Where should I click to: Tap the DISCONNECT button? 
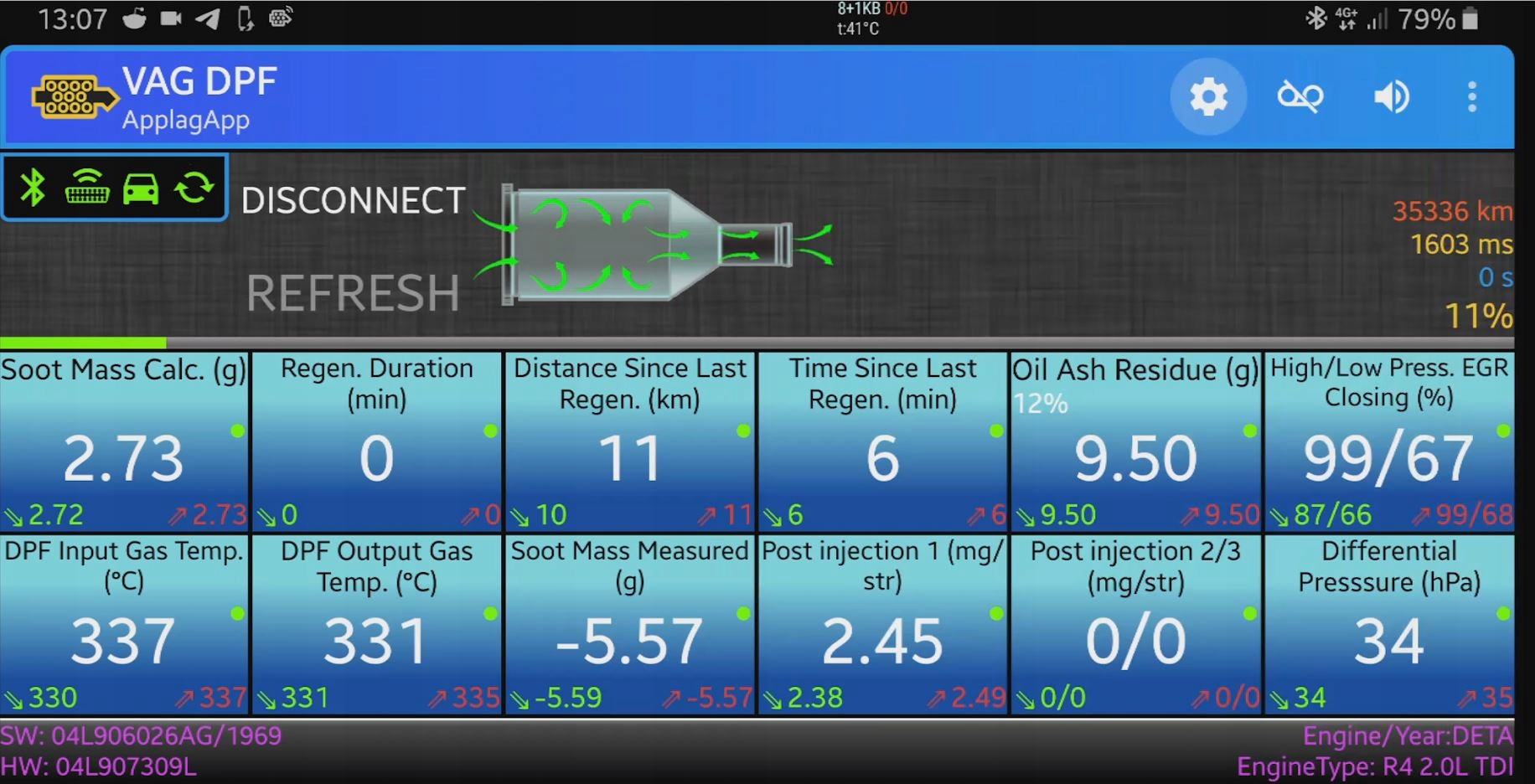pos(353,201)
